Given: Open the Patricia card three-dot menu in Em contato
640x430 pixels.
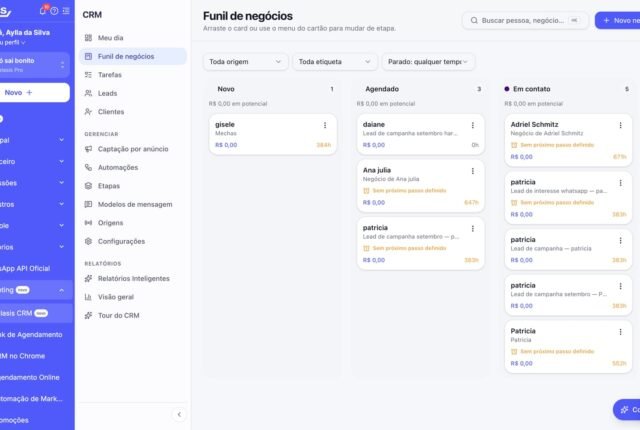Looking at the screenshot, I should (x=620, y=332).
